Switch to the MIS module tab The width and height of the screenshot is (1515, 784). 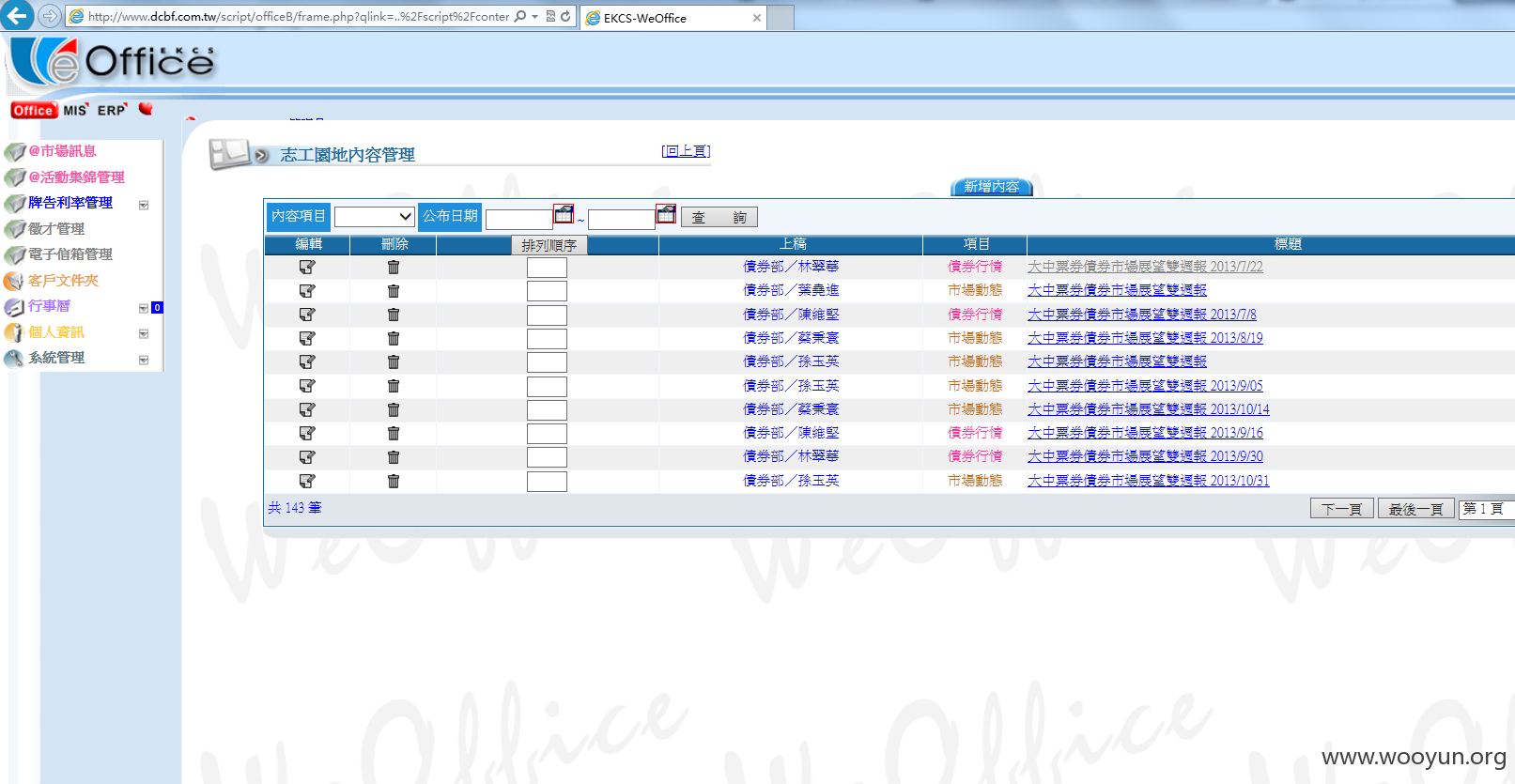tap(75, 111)
